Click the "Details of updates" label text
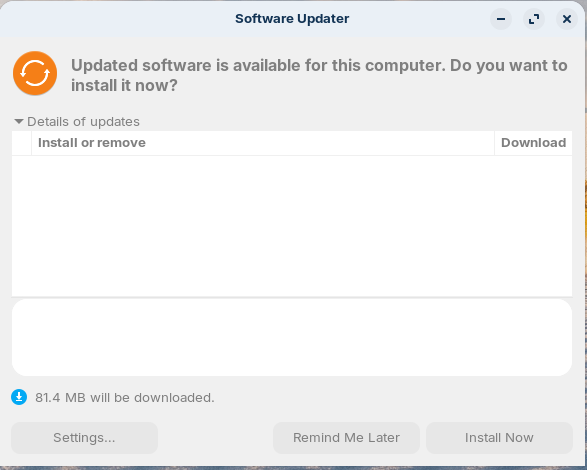587x470 pixels. point(83,121)
